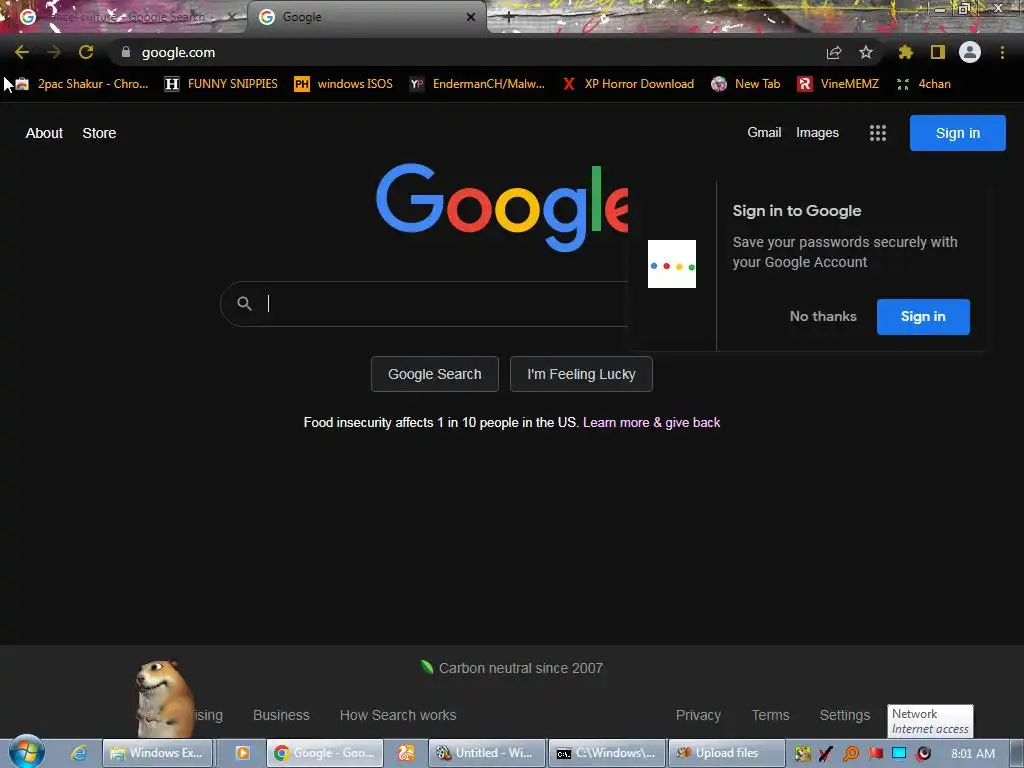Click the 8:01 AM clock
This screenshot has height=768, width=1024.
tap(973, 754)
